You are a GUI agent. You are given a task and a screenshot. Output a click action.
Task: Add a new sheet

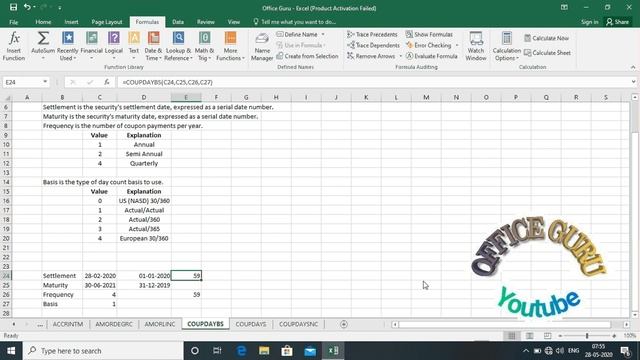[344, 324]
